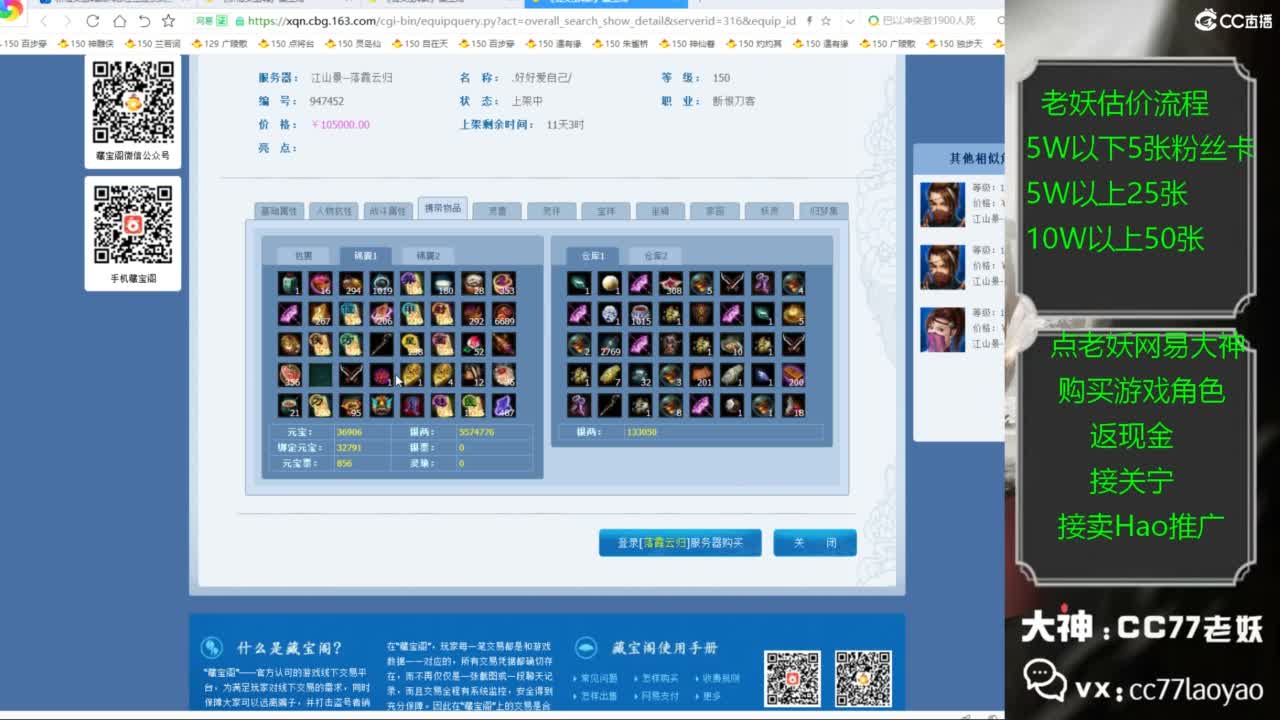The width and height of the screenshot is (1280, 720).
Task: Click the item stack of 6689 in 锦囊1
Action: tap(504, 314)
